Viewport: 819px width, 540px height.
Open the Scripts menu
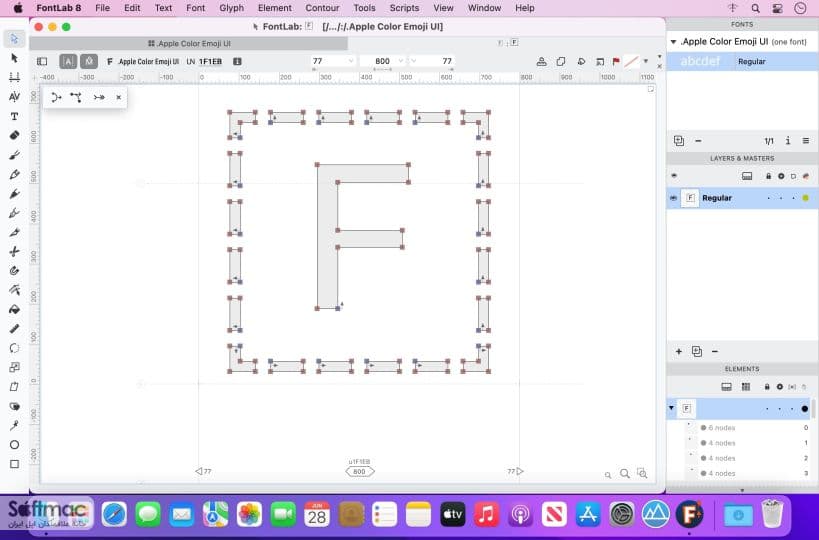click(x=404, y=8)
